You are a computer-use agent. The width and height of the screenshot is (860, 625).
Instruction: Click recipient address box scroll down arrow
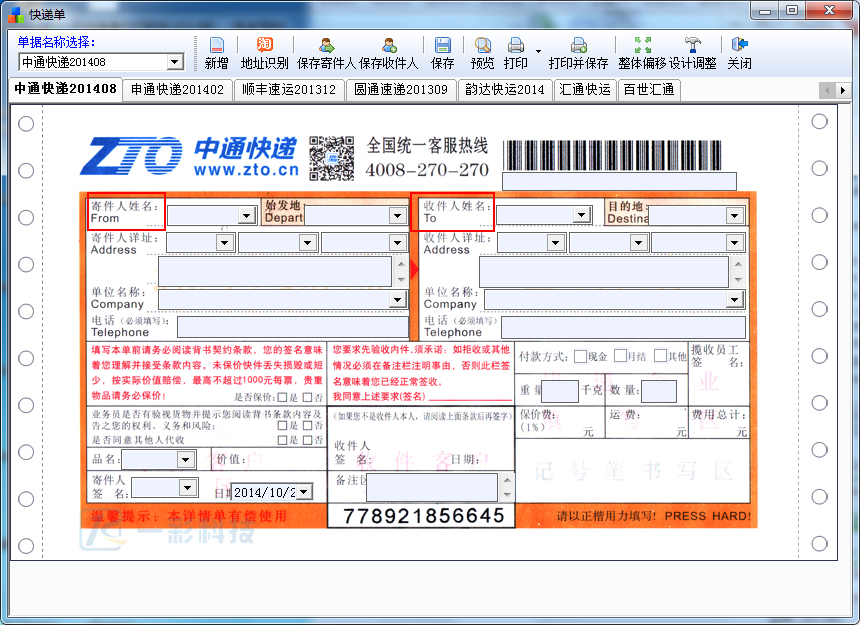tap(738, 279)
